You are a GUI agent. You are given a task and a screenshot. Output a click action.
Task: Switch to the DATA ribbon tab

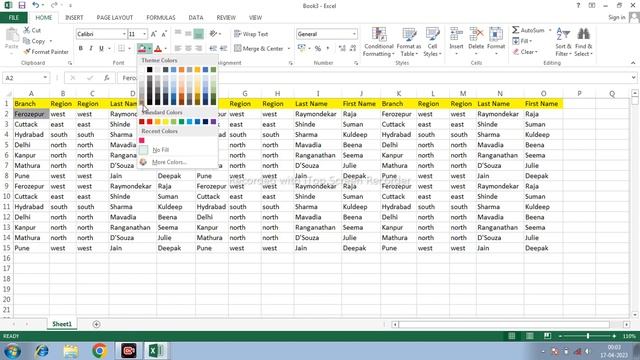point(196,18)
